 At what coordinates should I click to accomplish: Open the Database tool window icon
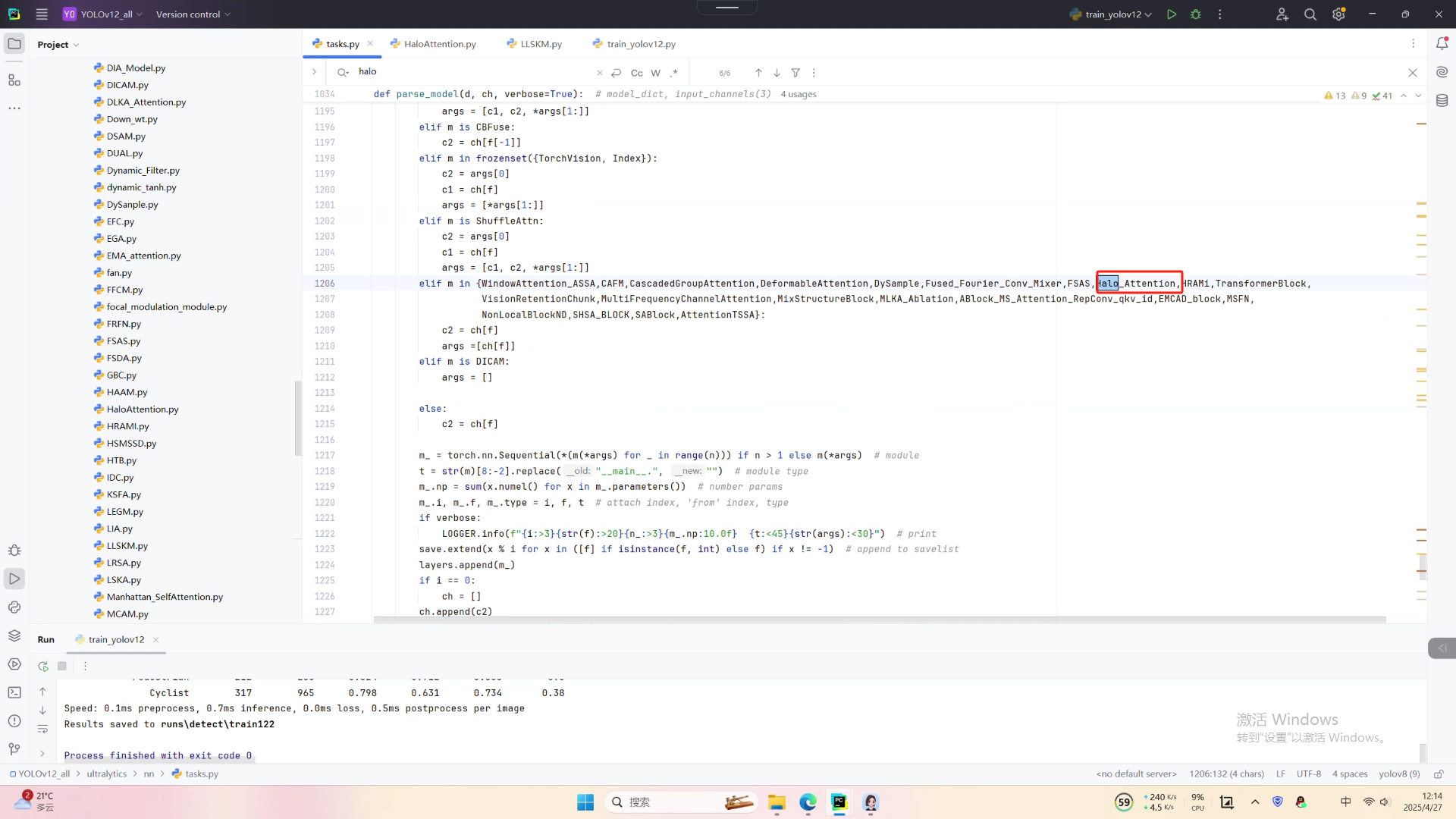tap(1442, 100)
